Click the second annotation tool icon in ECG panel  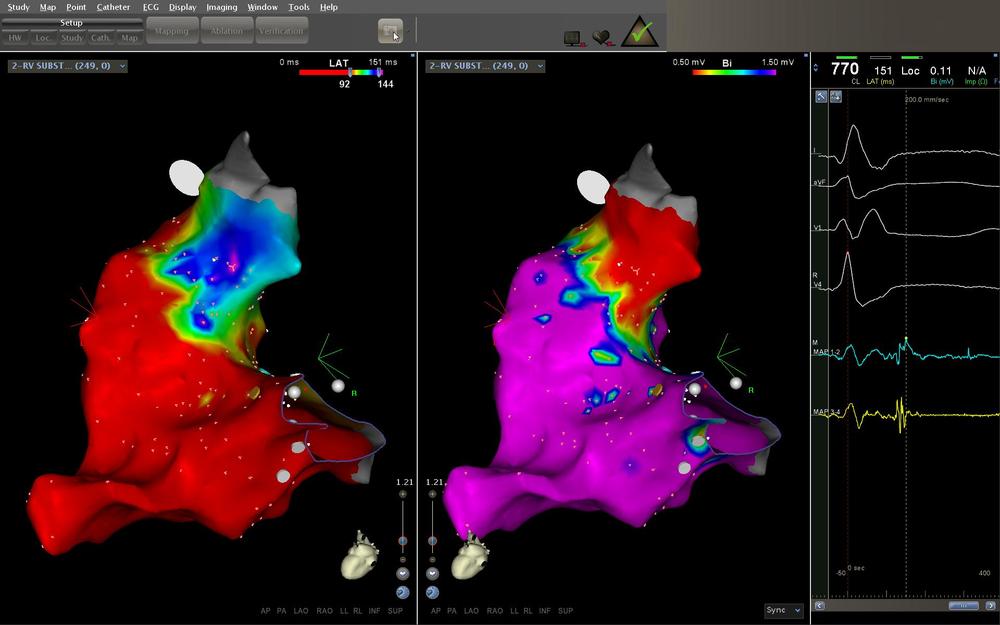pos(836,96)
